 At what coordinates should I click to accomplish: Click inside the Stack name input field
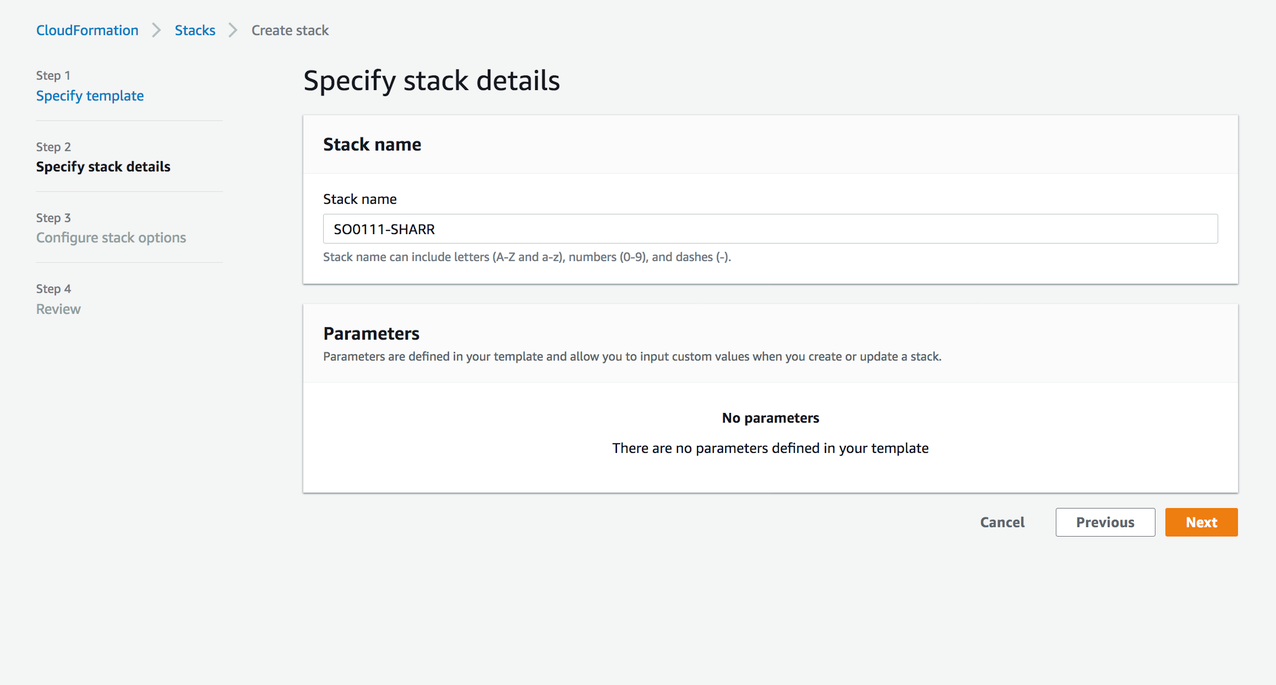pos(770,228)
